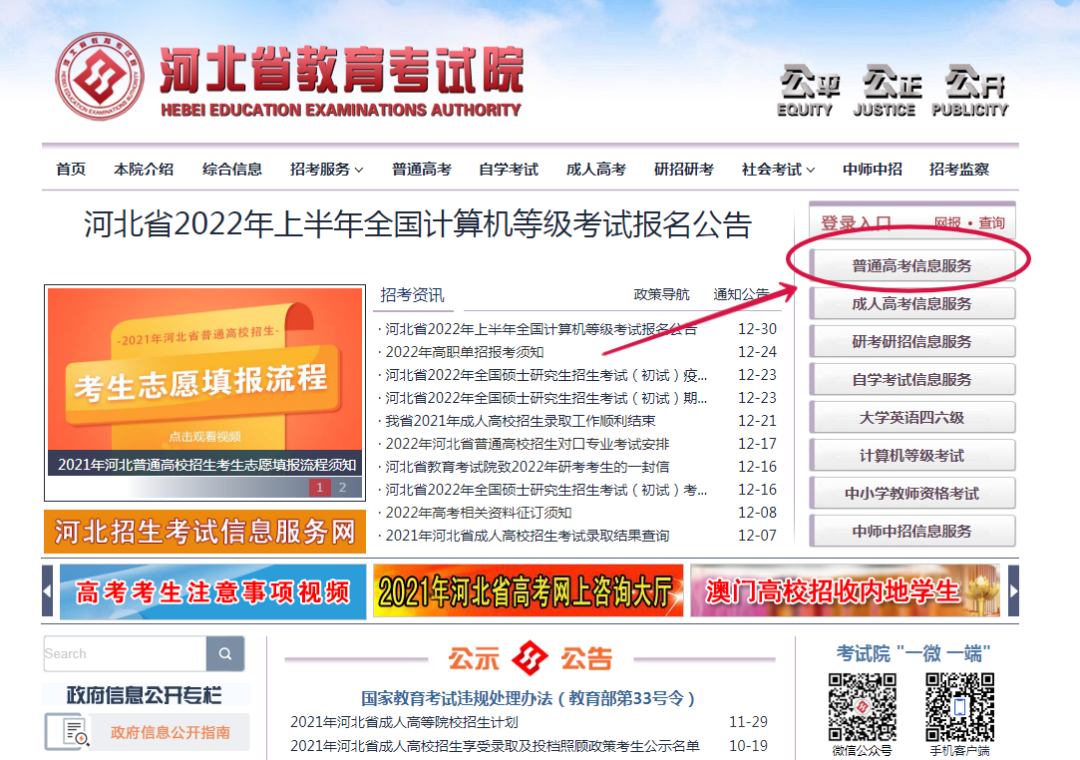Image resolution: width=1080 pixels, height=760 pixels.
Task: Click the search magnifier button
Action: point(225,654)
